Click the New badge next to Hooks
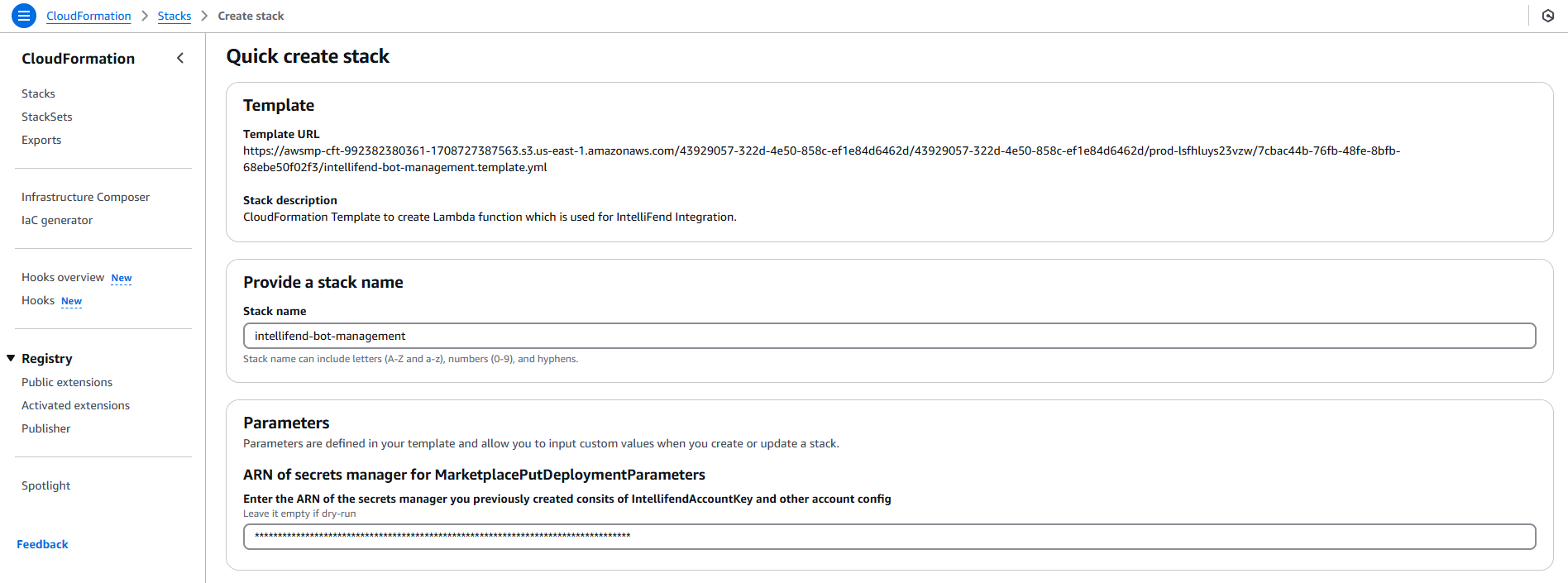Screen dimensions: 1568x583 point(72,301)
